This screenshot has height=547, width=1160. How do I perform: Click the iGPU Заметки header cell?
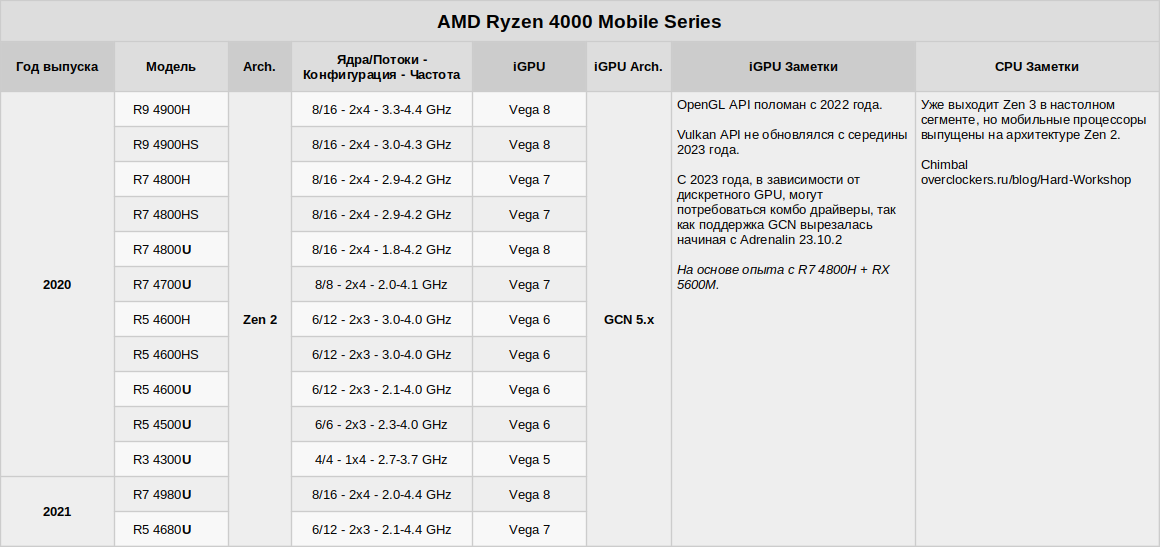[x=793, y=67]
